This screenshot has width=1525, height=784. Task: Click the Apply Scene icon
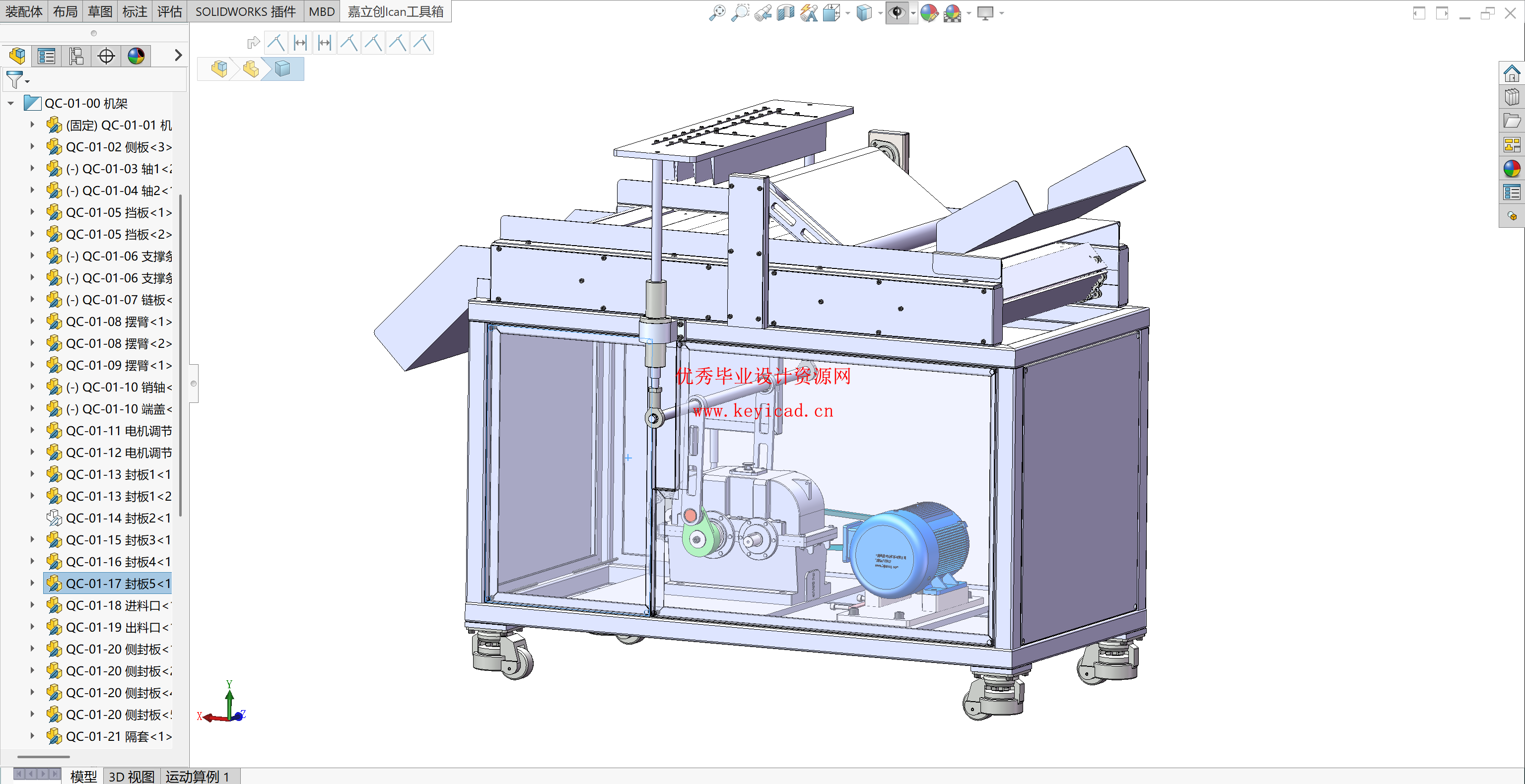(x=953, y=12)
